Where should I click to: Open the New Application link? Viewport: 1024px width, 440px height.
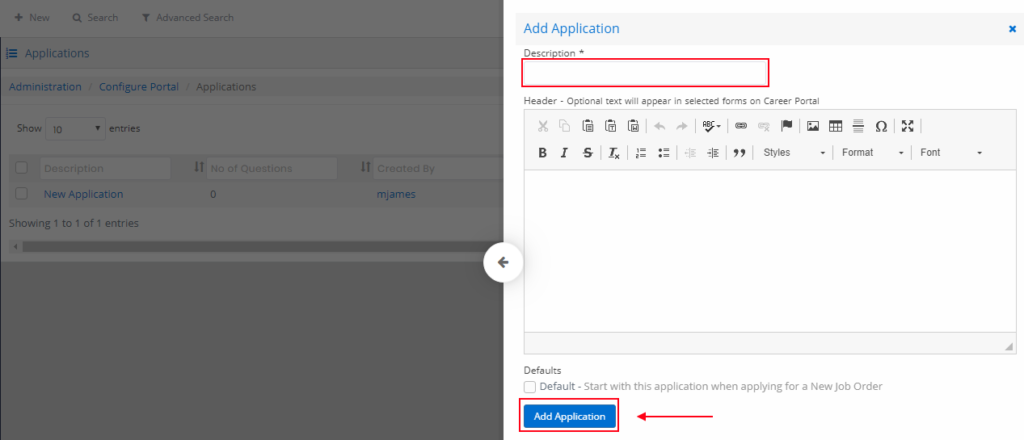coord(83,194)
